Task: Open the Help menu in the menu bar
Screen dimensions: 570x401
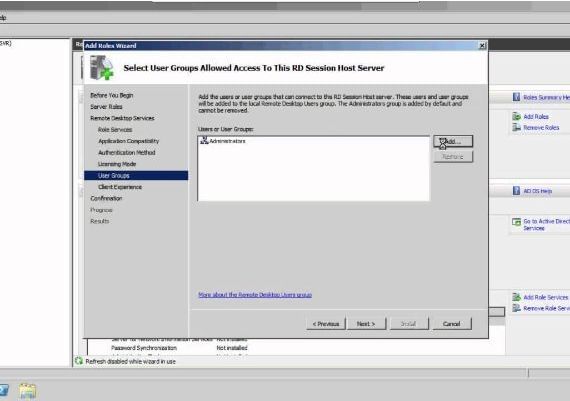Action: click(x=3, y=17)
